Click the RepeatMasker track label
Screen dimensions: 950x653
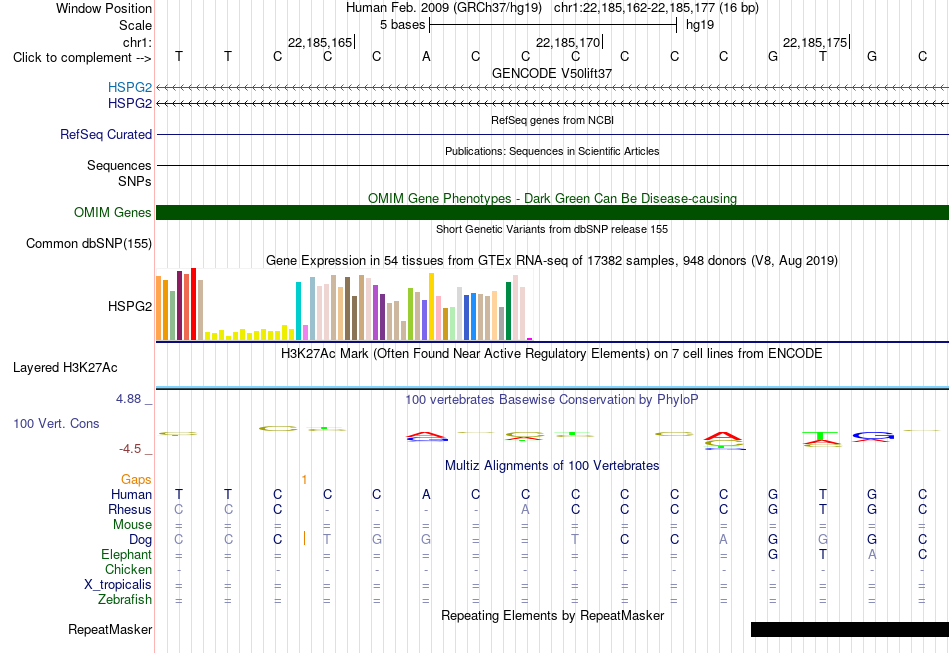click(110, 629)
